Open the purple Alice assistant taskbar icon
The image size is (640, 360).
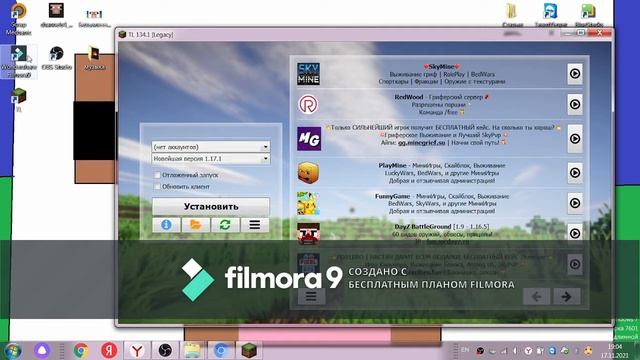[x=42, y=351]
